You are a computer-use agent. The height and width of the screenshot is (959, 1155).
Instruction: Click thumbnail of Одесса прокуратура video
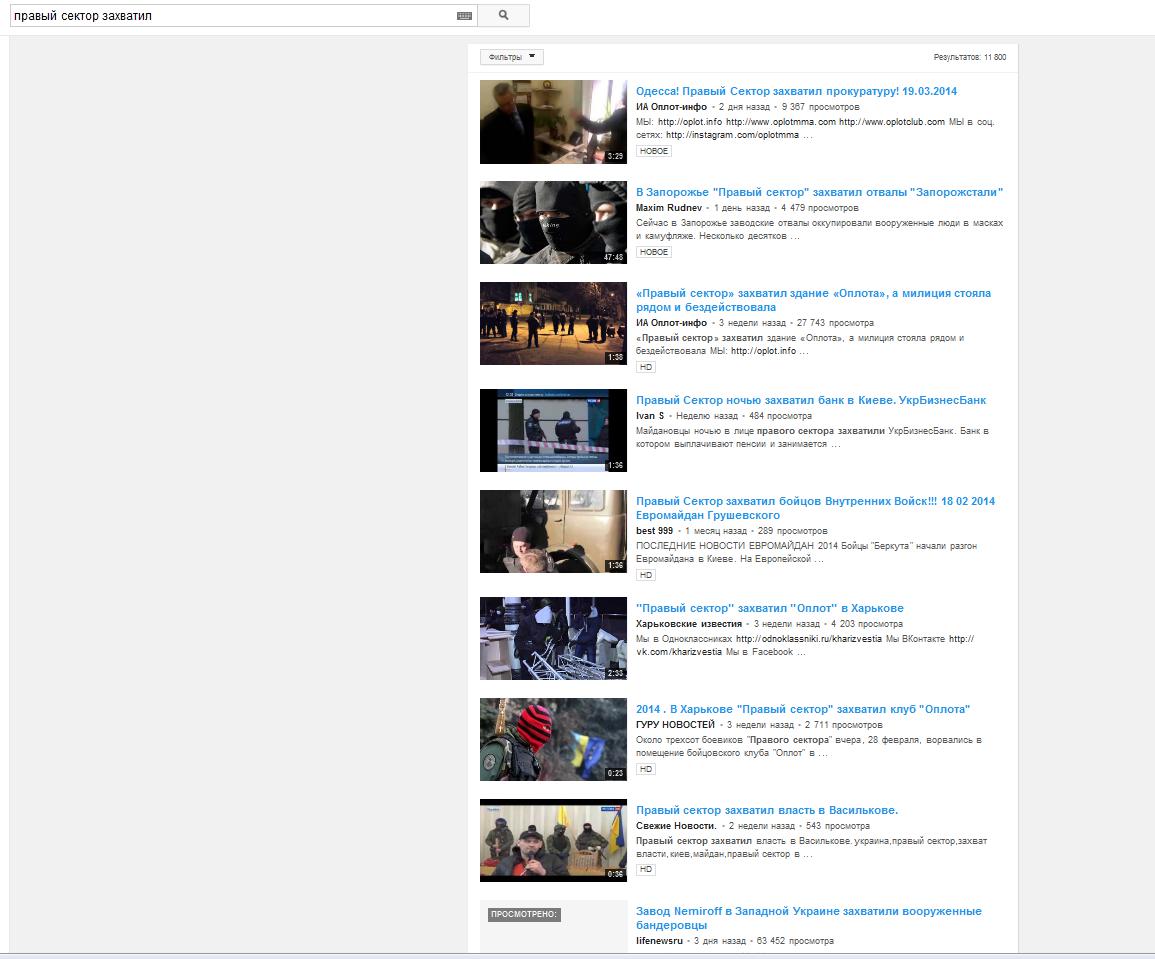(553, 122)
